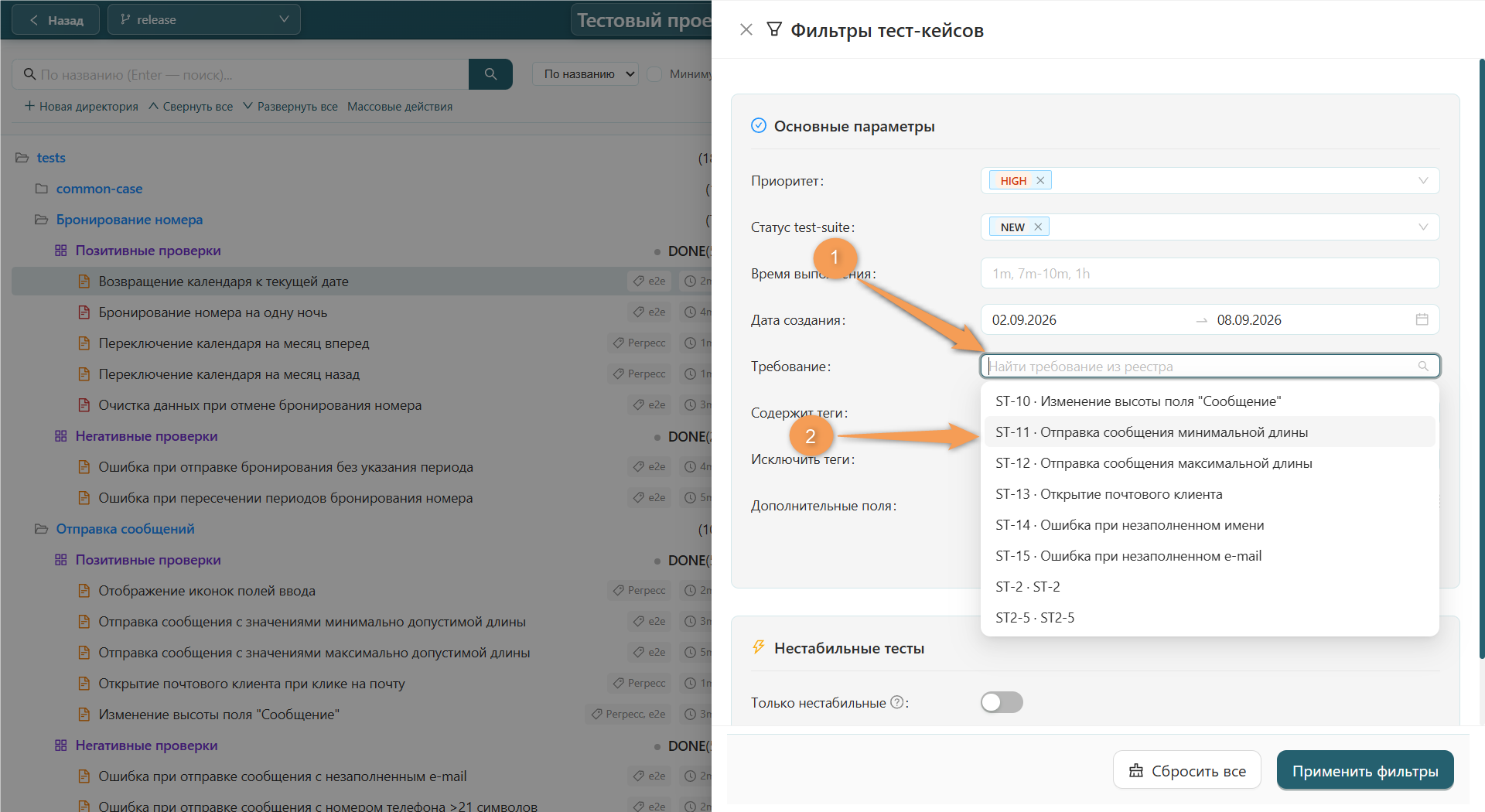Click the blue search button in the tests panel
The height and width of the screenshot is (812, 1485).
(x=490, y=74)
